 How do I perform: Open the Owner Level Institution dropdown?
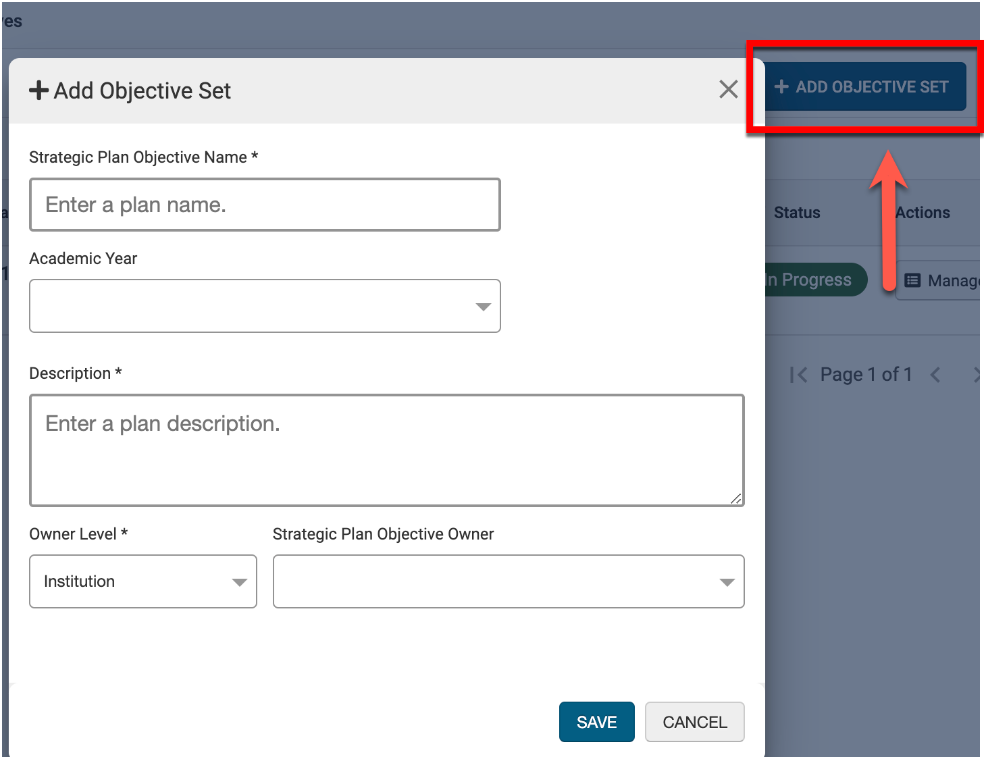[143, 582]
